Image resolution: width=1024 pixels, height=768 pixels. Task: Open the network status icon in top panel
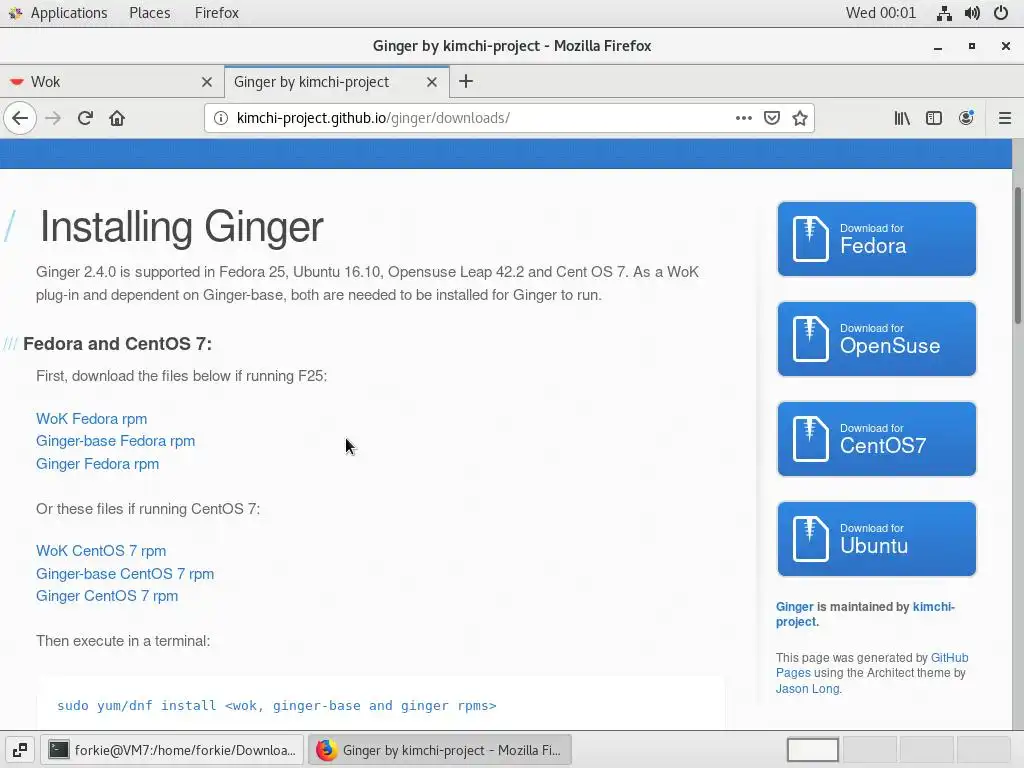point(944,13)
